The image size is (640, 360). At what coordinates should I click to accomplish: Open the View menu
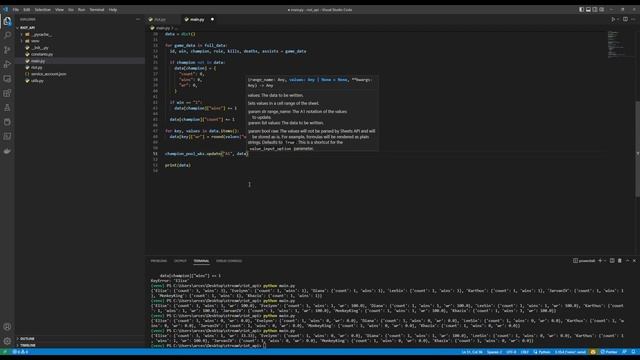coord(59,9)
